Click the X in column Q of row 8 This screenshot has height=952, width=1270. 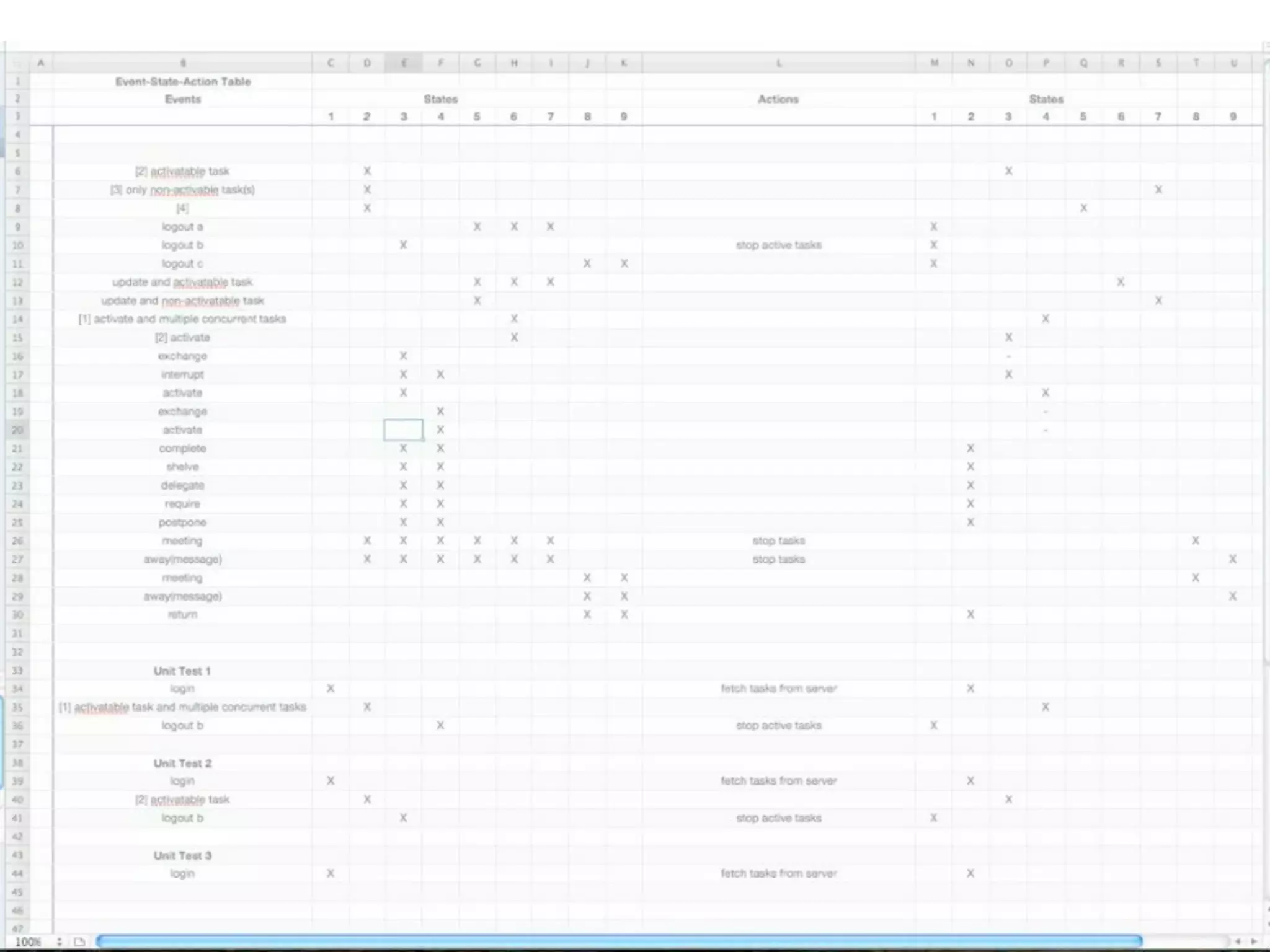tap(1083, 208)
